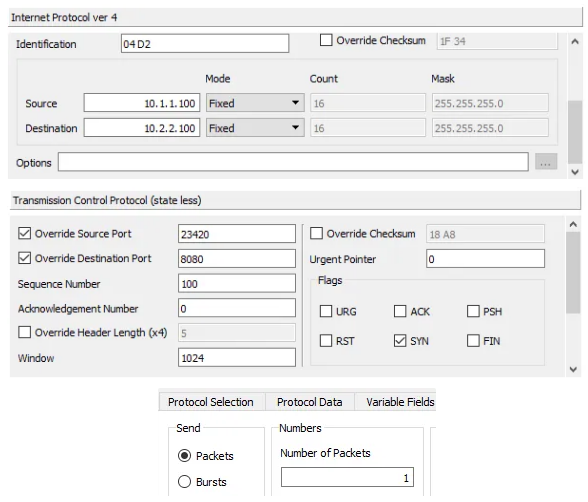
Task: Click the Options text field
Action: [x=293, y=162]
